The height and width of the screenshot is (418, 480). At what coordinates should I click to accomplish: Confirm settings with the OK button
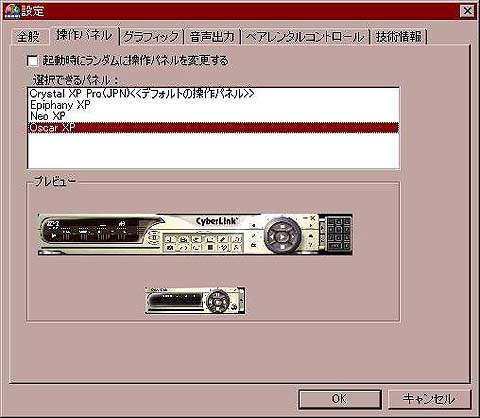340,399
